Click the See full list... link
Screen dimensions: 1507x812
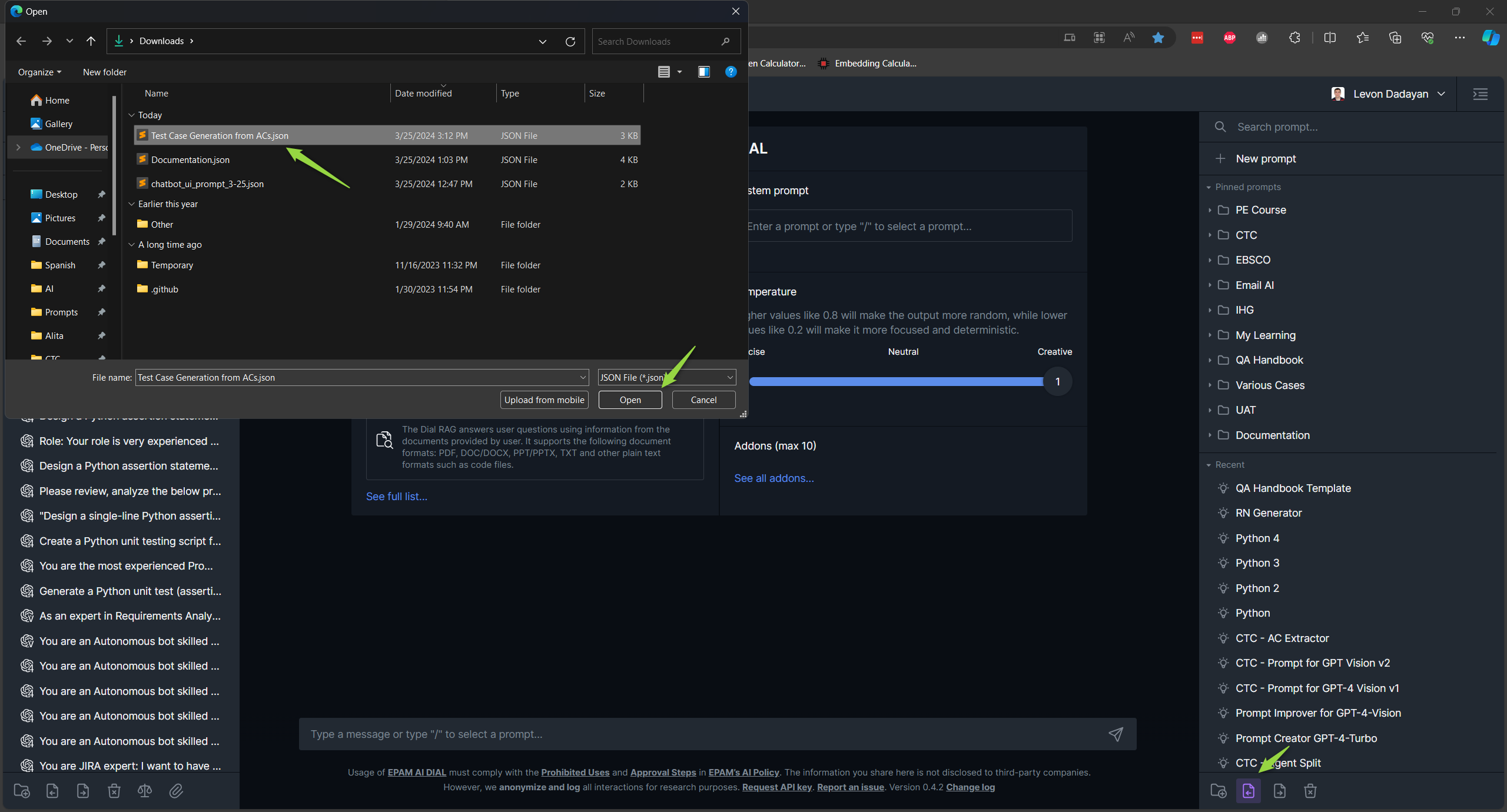397,496
